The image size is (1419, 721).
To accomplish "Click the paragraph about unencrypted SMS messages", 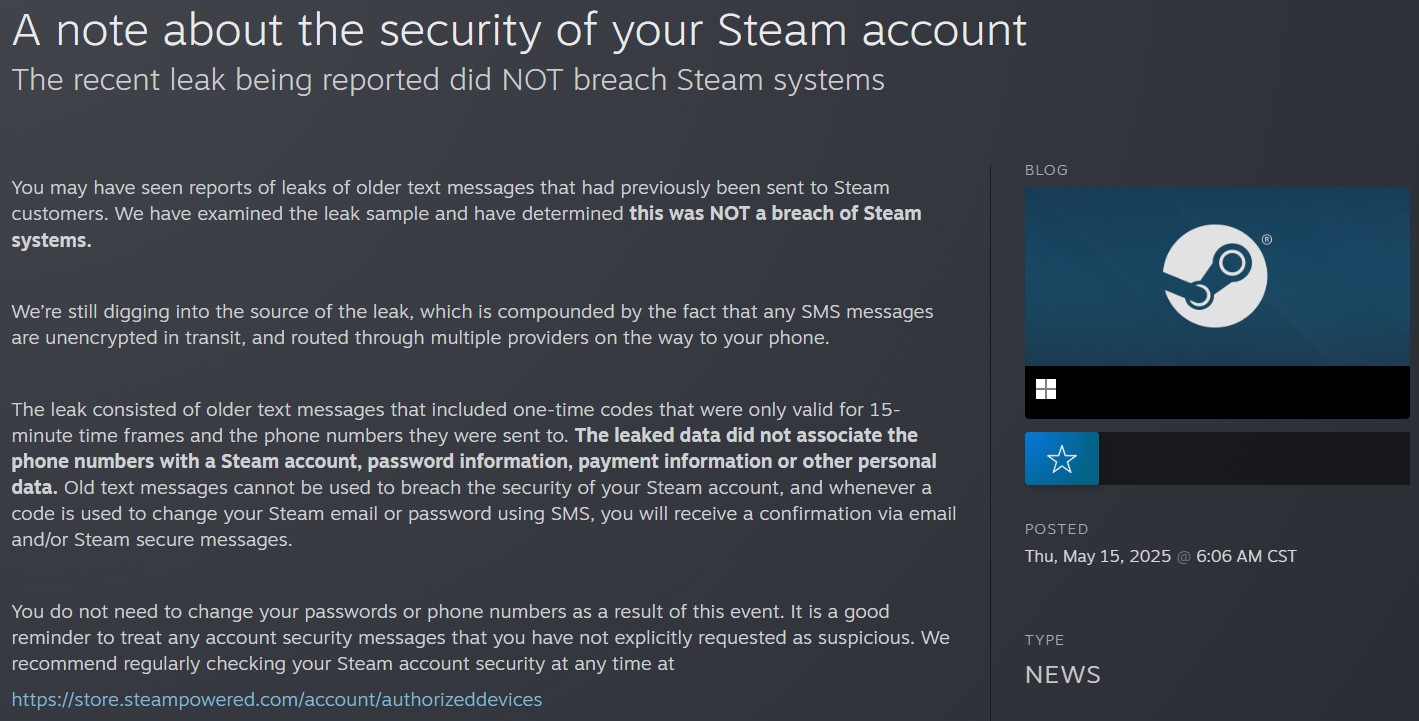I will coord(472,324).
